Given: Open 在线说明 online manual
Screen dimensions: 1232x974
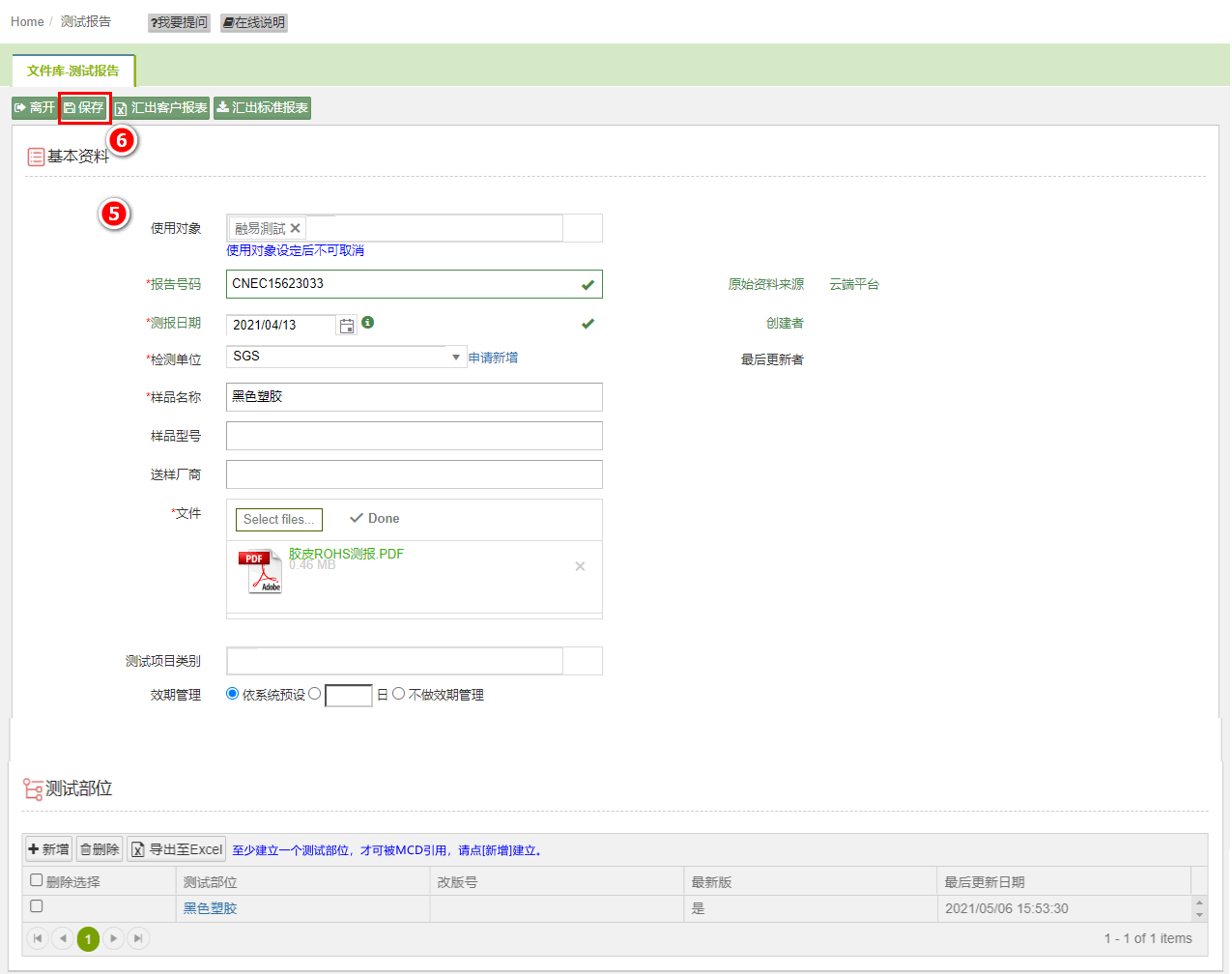Looking at the screenshot, I should tap(254, 22).
